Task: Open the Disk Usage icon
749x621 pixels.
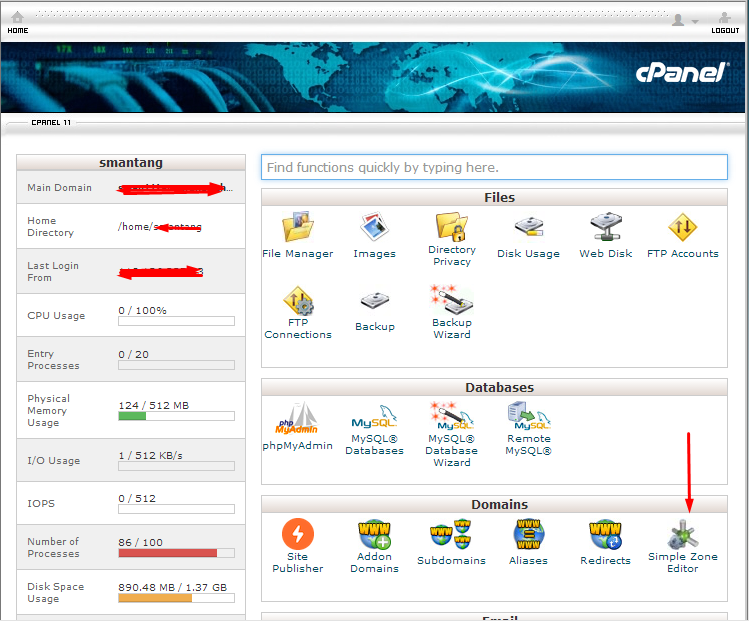Action: pos(529,226)
